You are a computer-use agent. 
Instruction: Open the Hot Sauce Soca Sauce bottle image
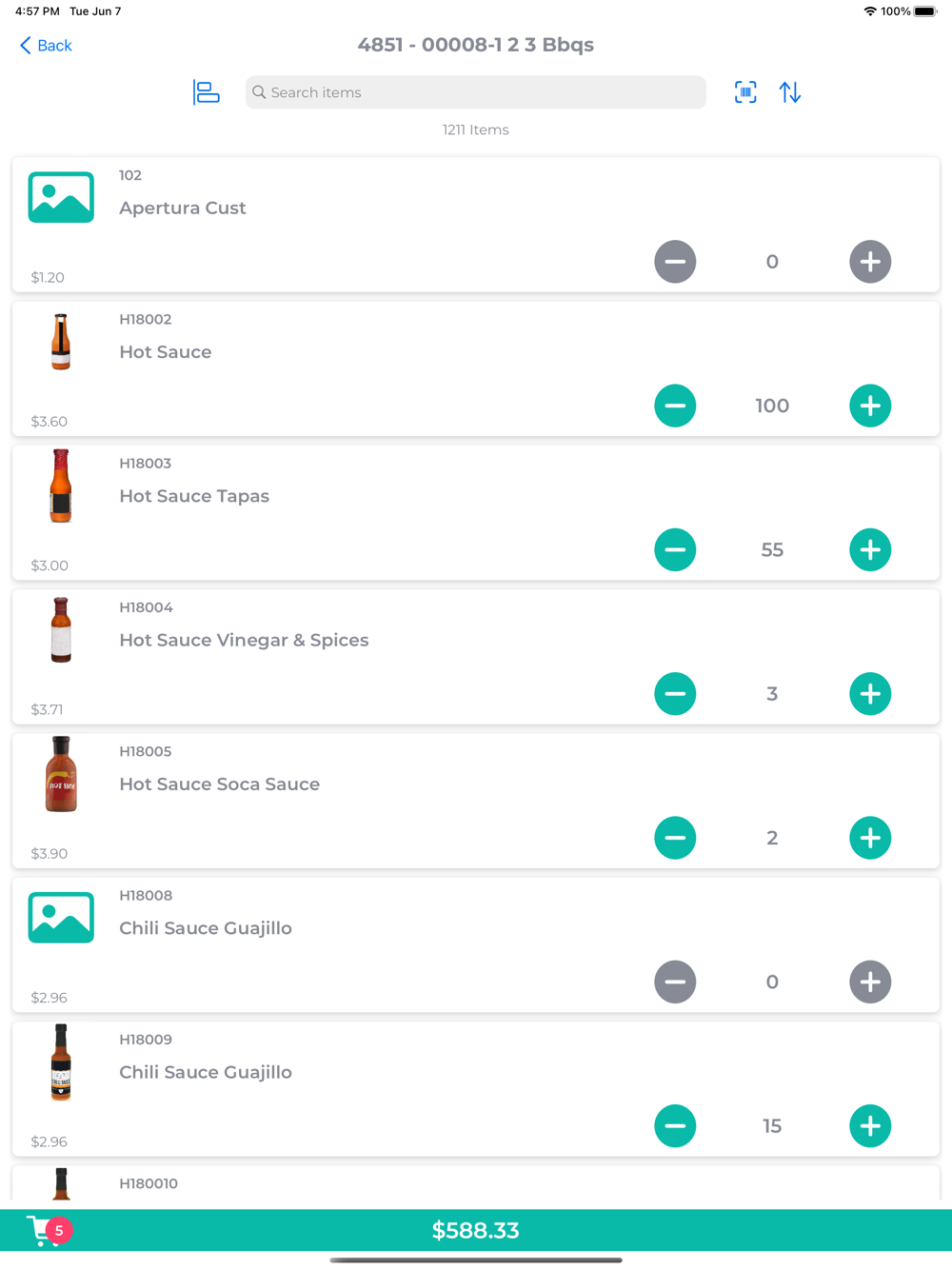pyautogui.click(x=61, y=774)
